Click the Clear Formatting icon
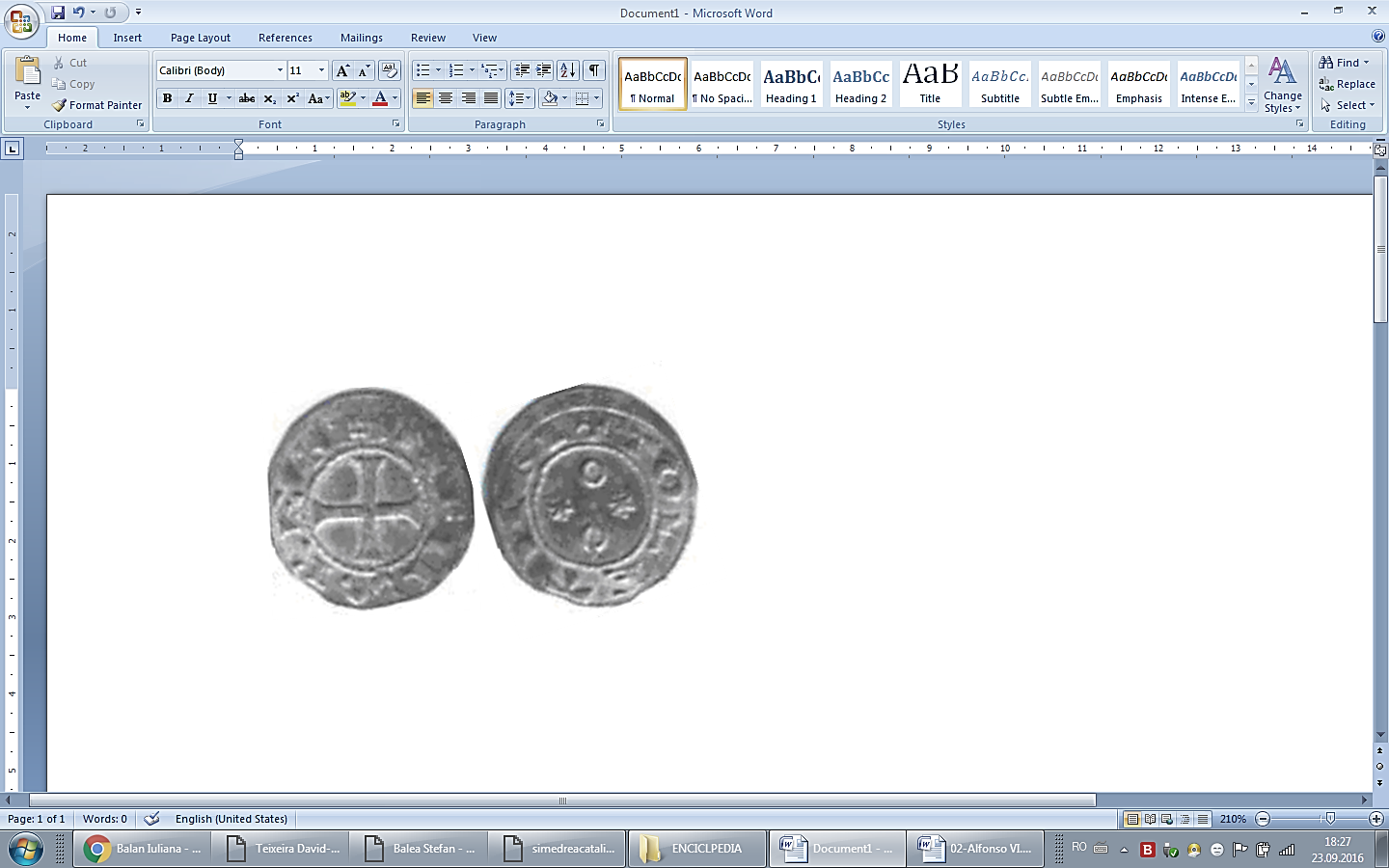 coord(389,70)
